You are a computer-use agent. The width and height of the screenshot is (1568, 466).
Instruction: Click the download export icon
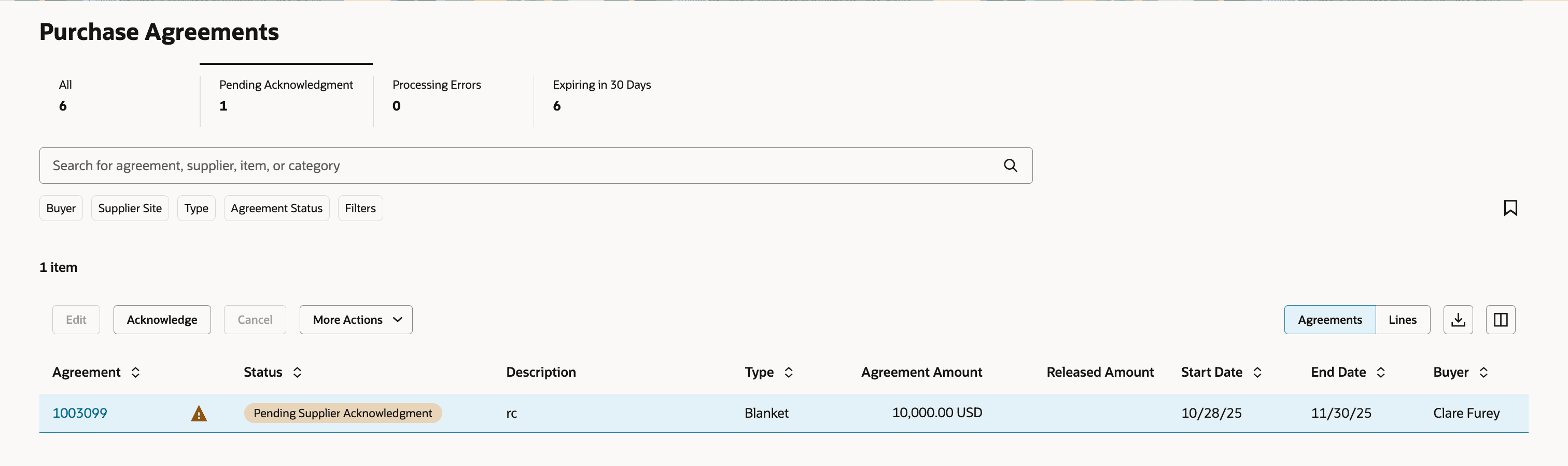[1458, 320]
